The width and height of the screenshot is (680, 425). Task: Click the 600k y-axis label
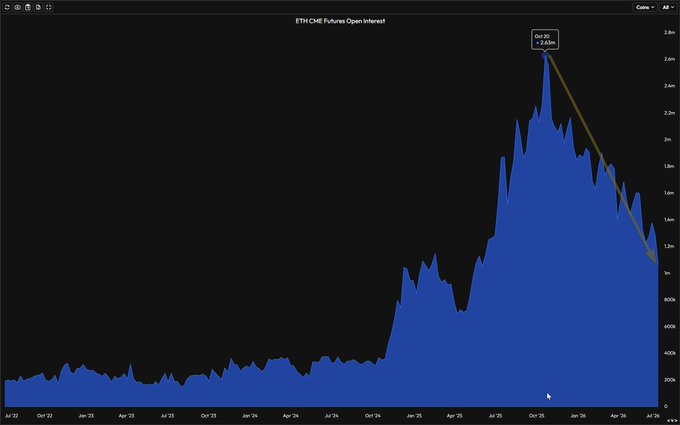coord(670,327)
